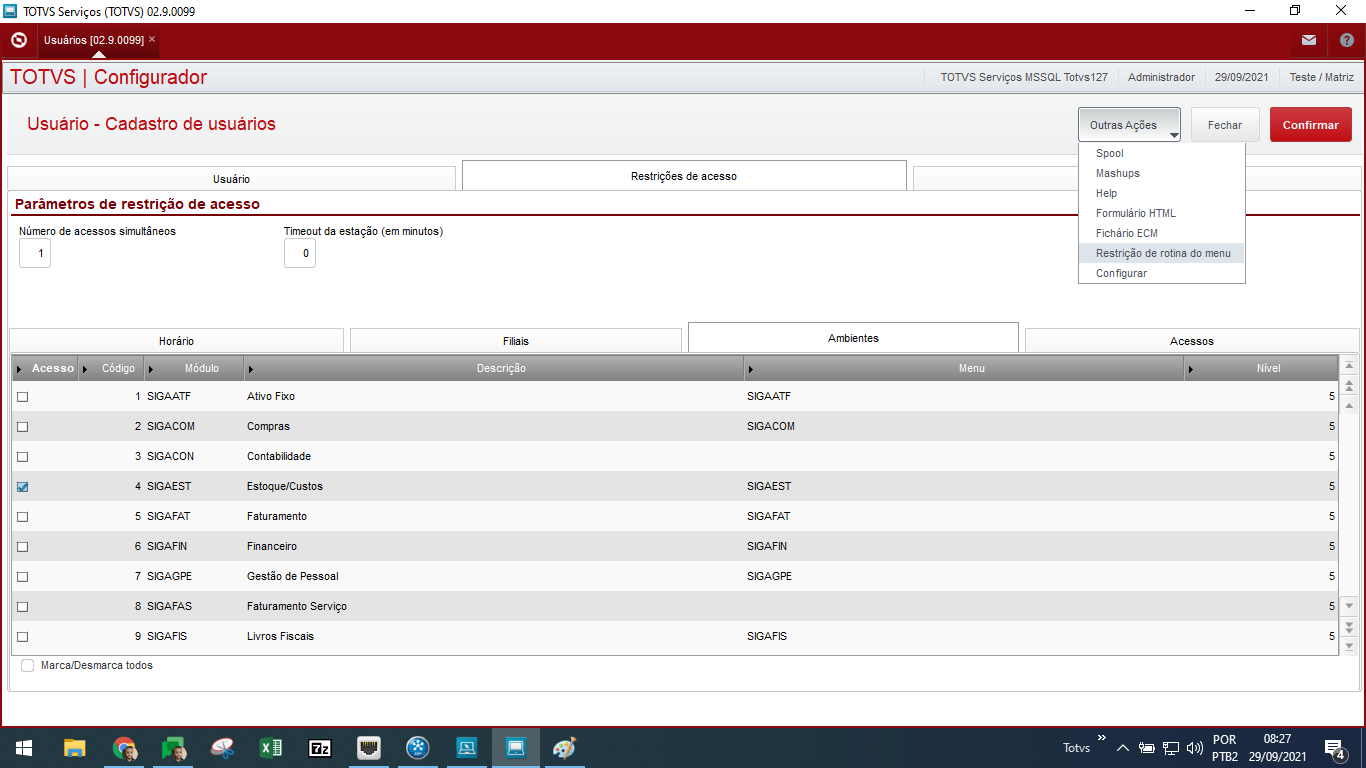Choose Spool from the Outras Ações menu
Image resolution: width=1366 pixels, height=768 pixels.
point(1162,153)
